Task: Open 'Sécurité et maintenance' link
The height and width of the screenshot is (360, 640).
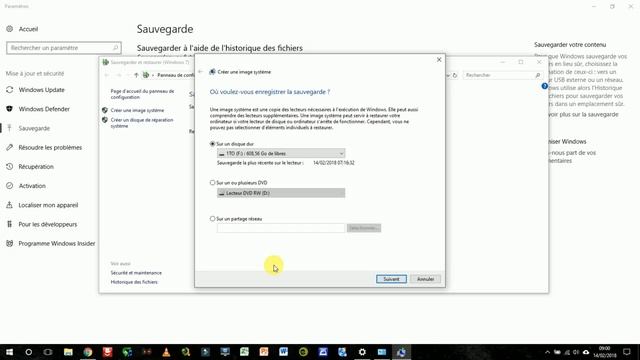Action: point(136,273)
